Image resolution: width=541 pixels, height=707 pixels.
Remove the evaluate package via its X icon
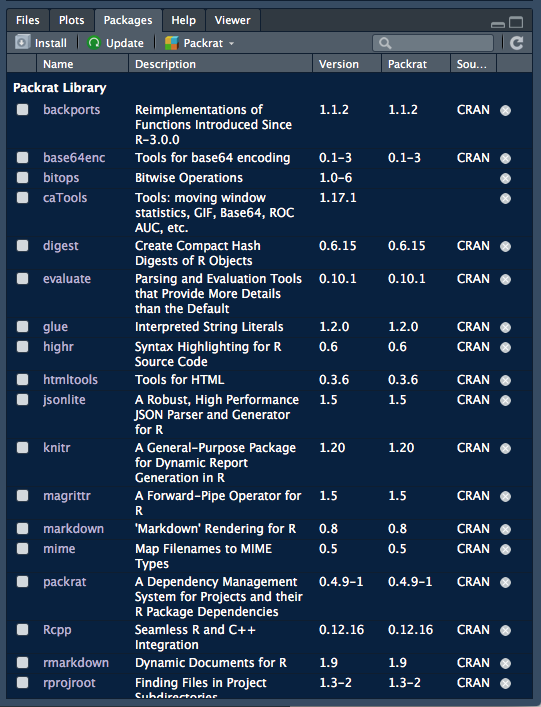(x=505, y=280)
